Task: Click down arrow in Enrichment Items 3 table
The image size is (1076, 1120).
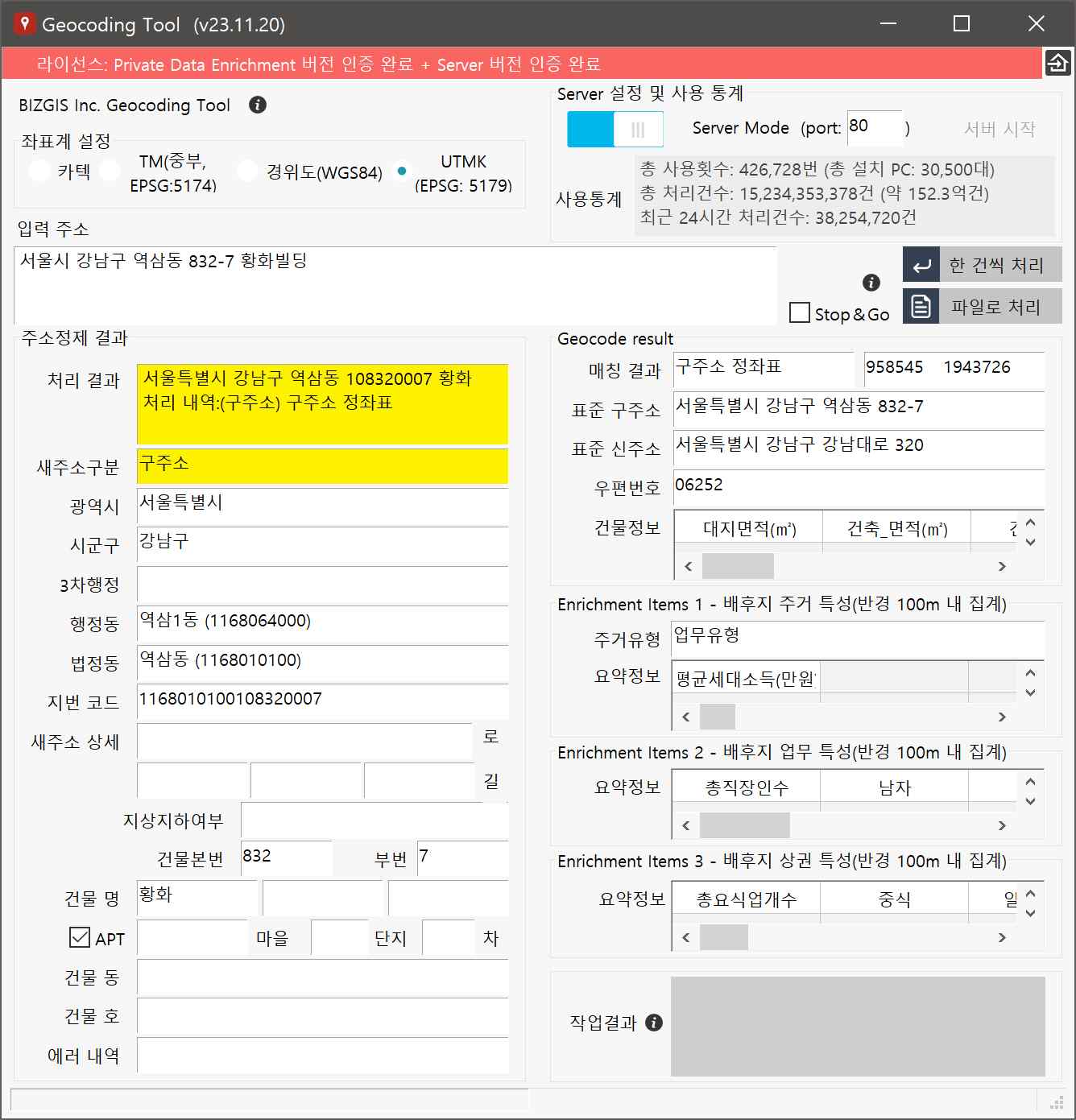Action: tap(1031, 913)
